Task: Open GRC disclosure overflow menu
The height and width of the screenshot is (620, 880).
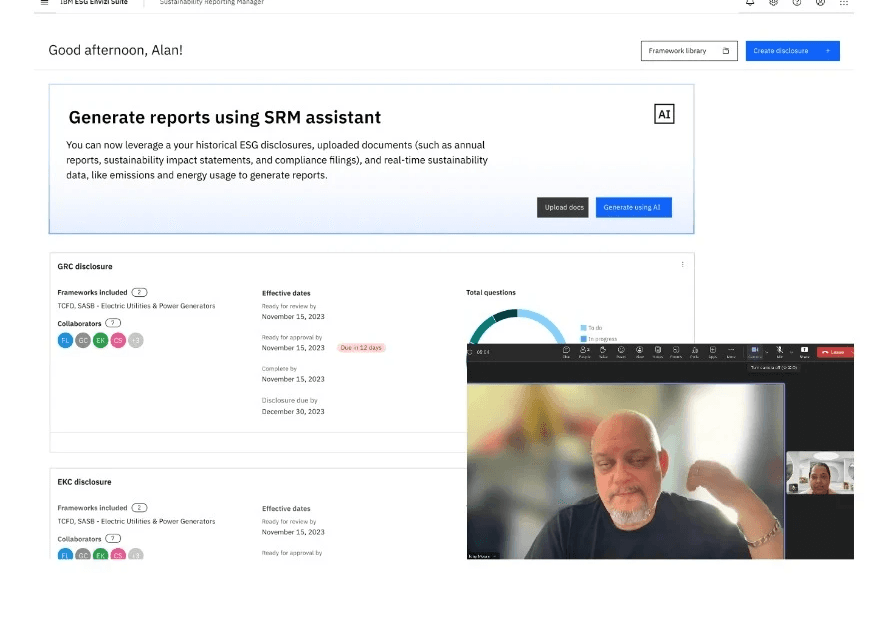Action: tap(682, 264)
